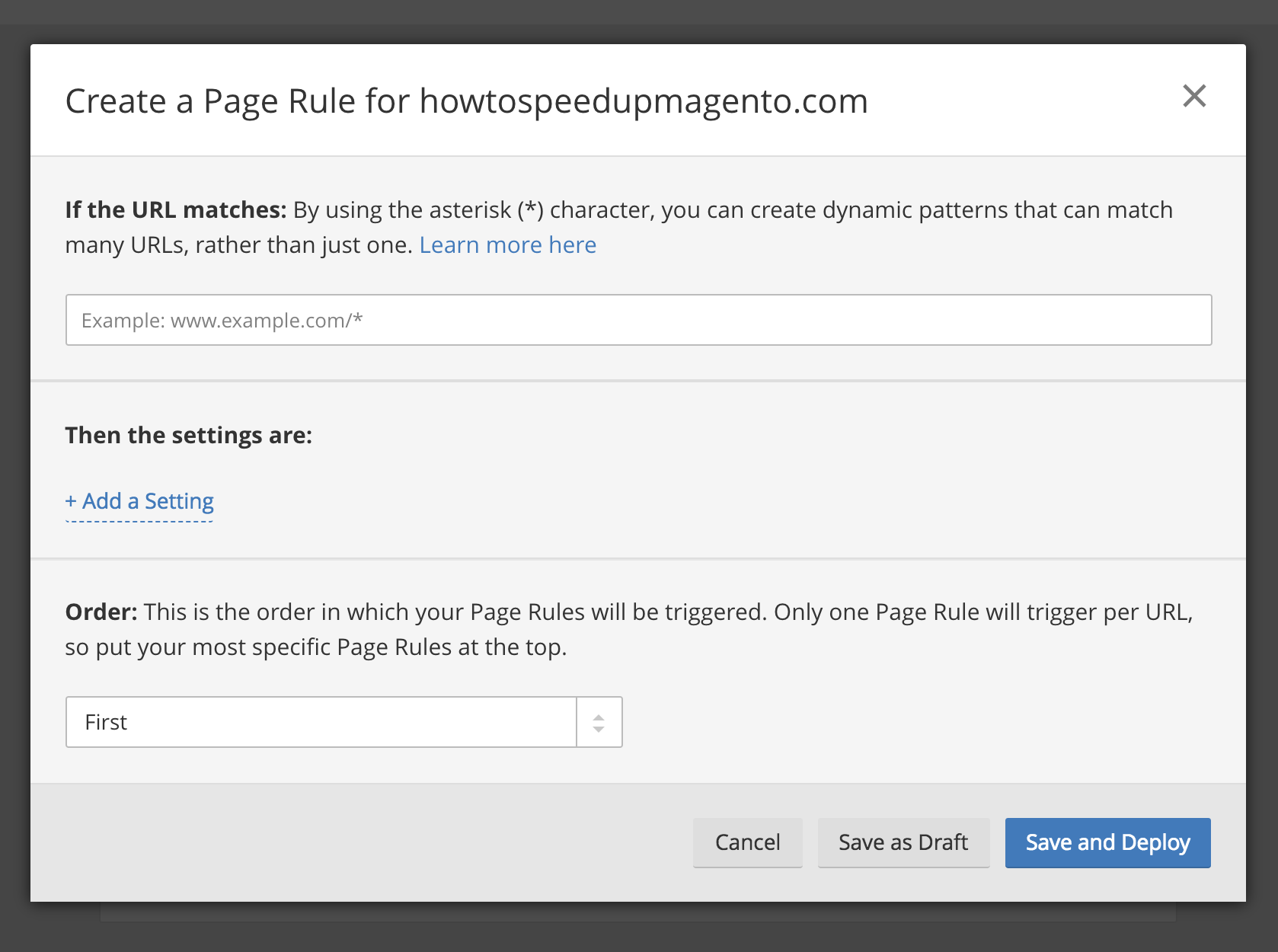
Task: Click the down arrow in the Order selector
Action: pos(599,729)
